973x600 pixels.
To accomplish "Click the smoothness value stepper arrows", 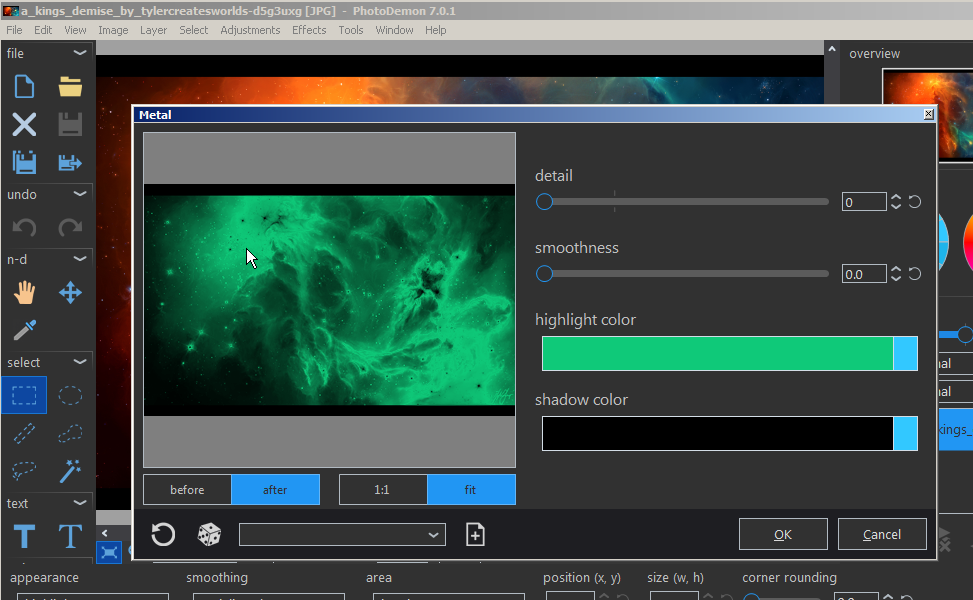I will pos(895,274).
